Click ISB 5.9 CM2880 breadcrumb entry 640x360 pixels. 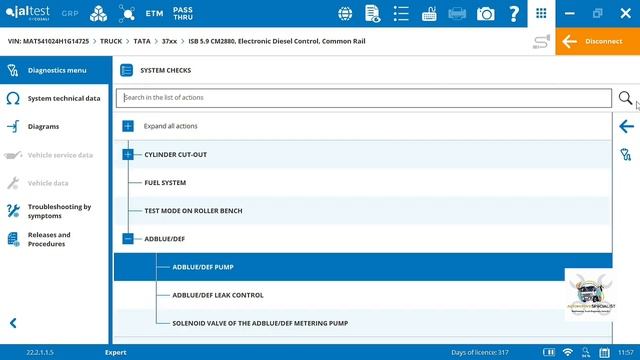point(277,41)
